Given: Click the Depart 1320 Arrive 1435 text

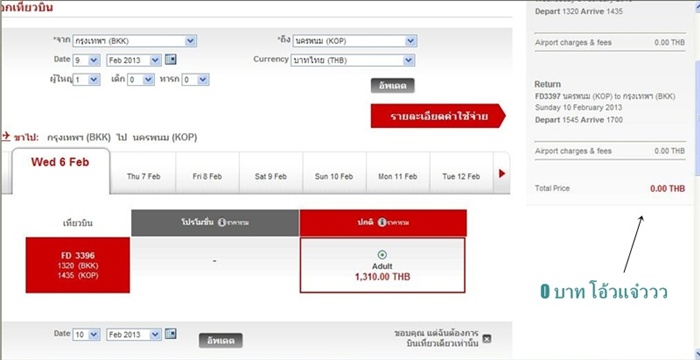Looking at the screenshot, I should [x=579, y=12].
